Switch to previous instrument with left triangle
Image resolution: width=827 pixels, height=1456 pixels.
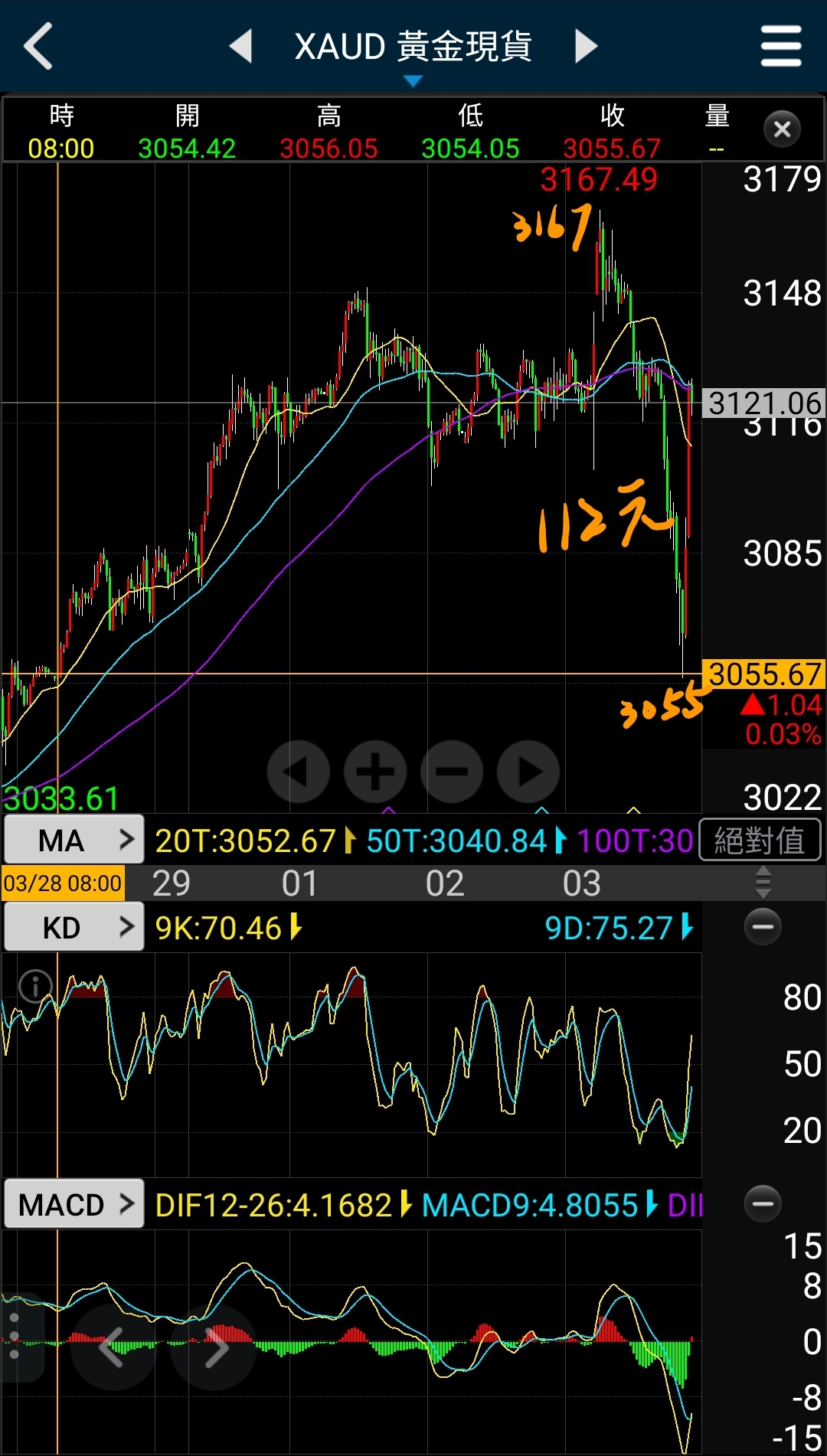(241, 46)
